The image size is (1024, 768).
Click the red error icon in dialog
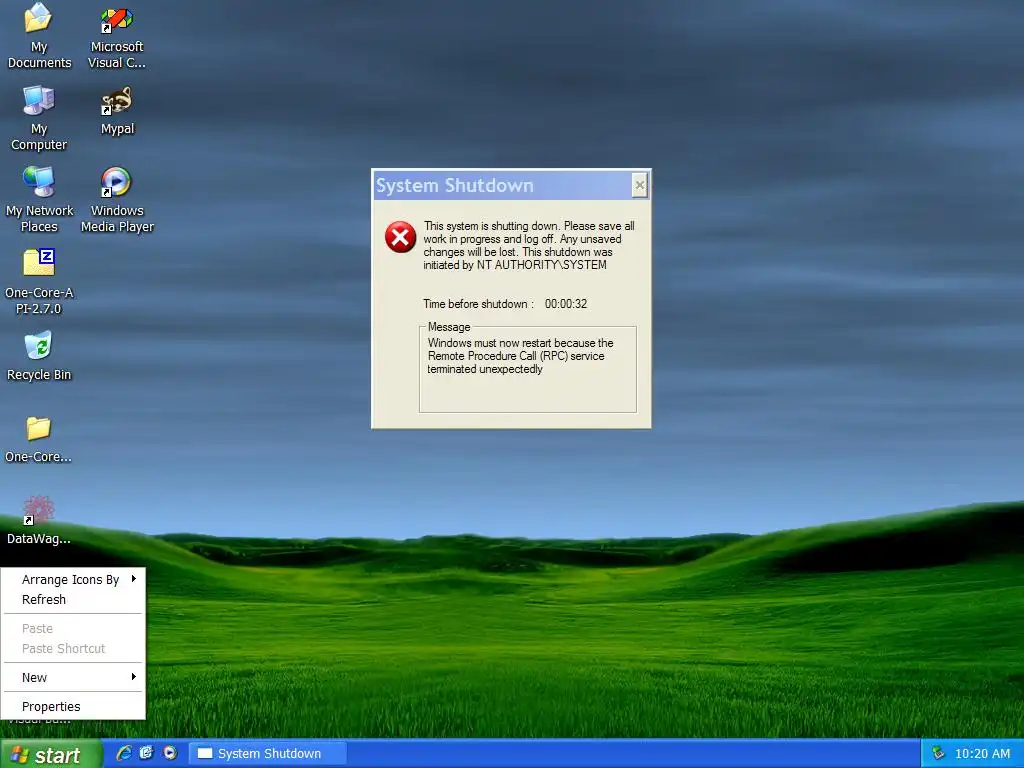tap(400, 236)
